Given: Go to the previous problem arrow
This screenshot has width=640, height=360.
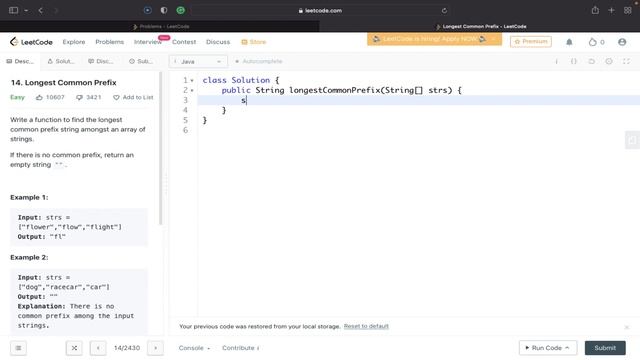Looking at the screenshot, I should click(98, 348).
